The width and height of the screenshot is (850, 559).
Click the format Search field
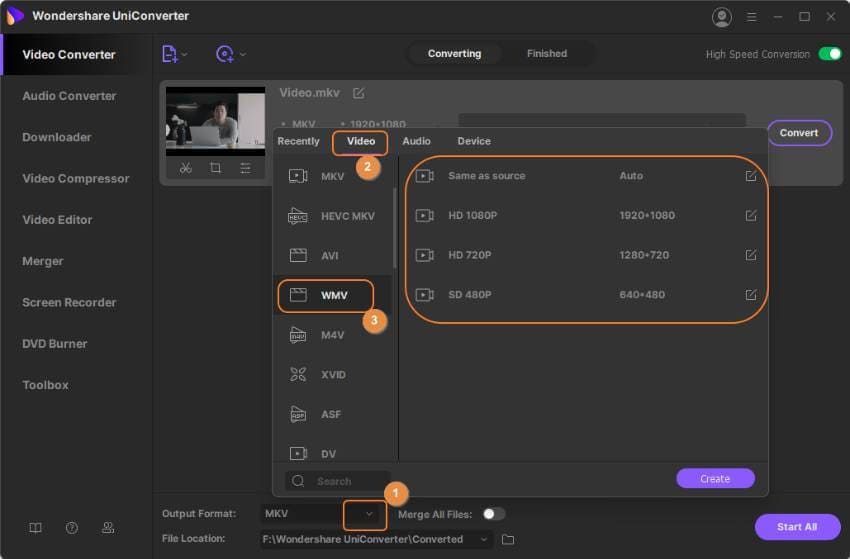337,481
